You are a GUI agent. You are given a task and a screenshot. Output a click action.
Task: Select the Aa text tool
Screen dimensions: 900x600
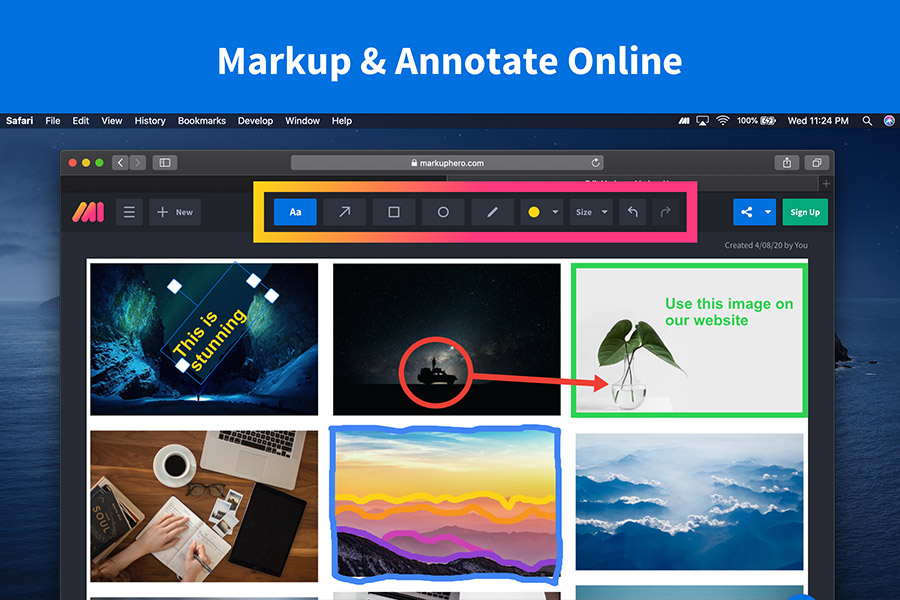(x=295, y=212)
